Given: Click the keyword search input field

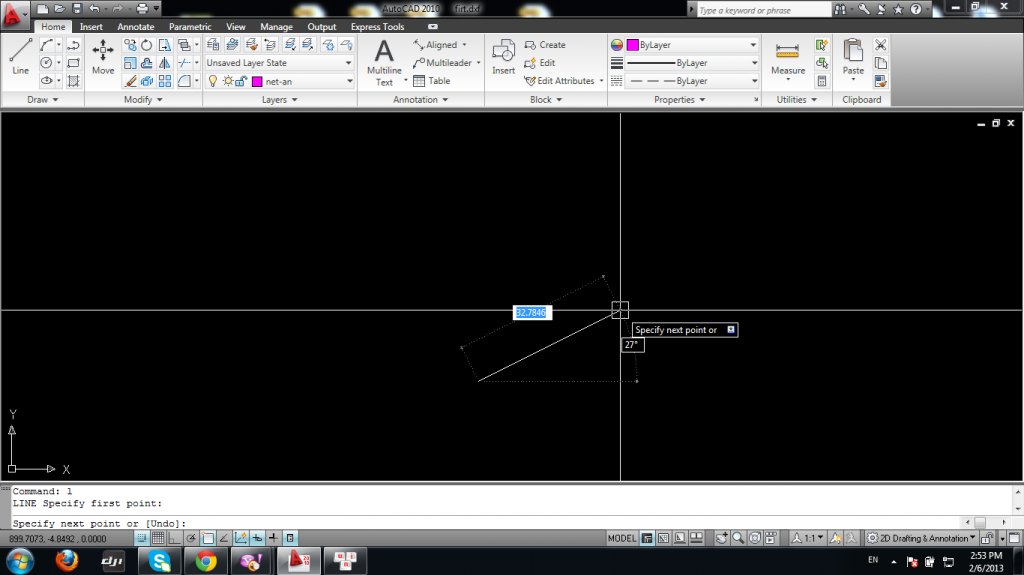Looking at the screenshot, I should pos(763,10).
